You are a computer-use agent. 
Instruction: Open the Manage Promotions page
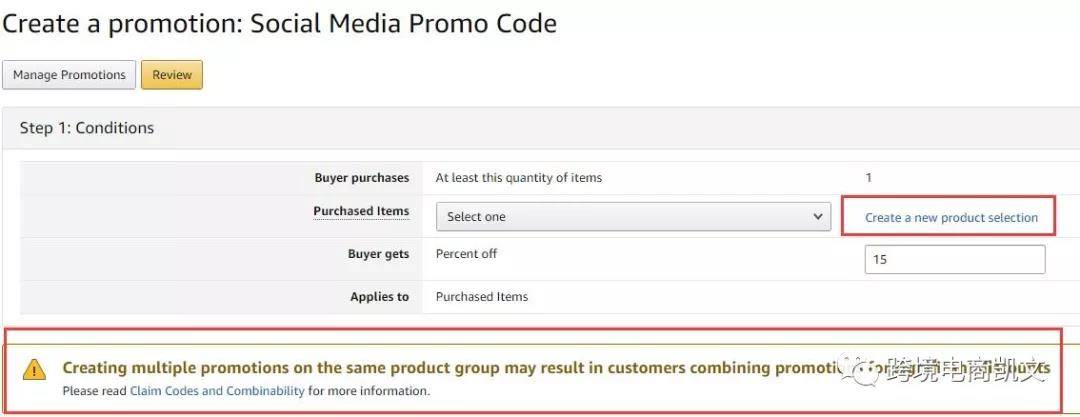(69, 75)
